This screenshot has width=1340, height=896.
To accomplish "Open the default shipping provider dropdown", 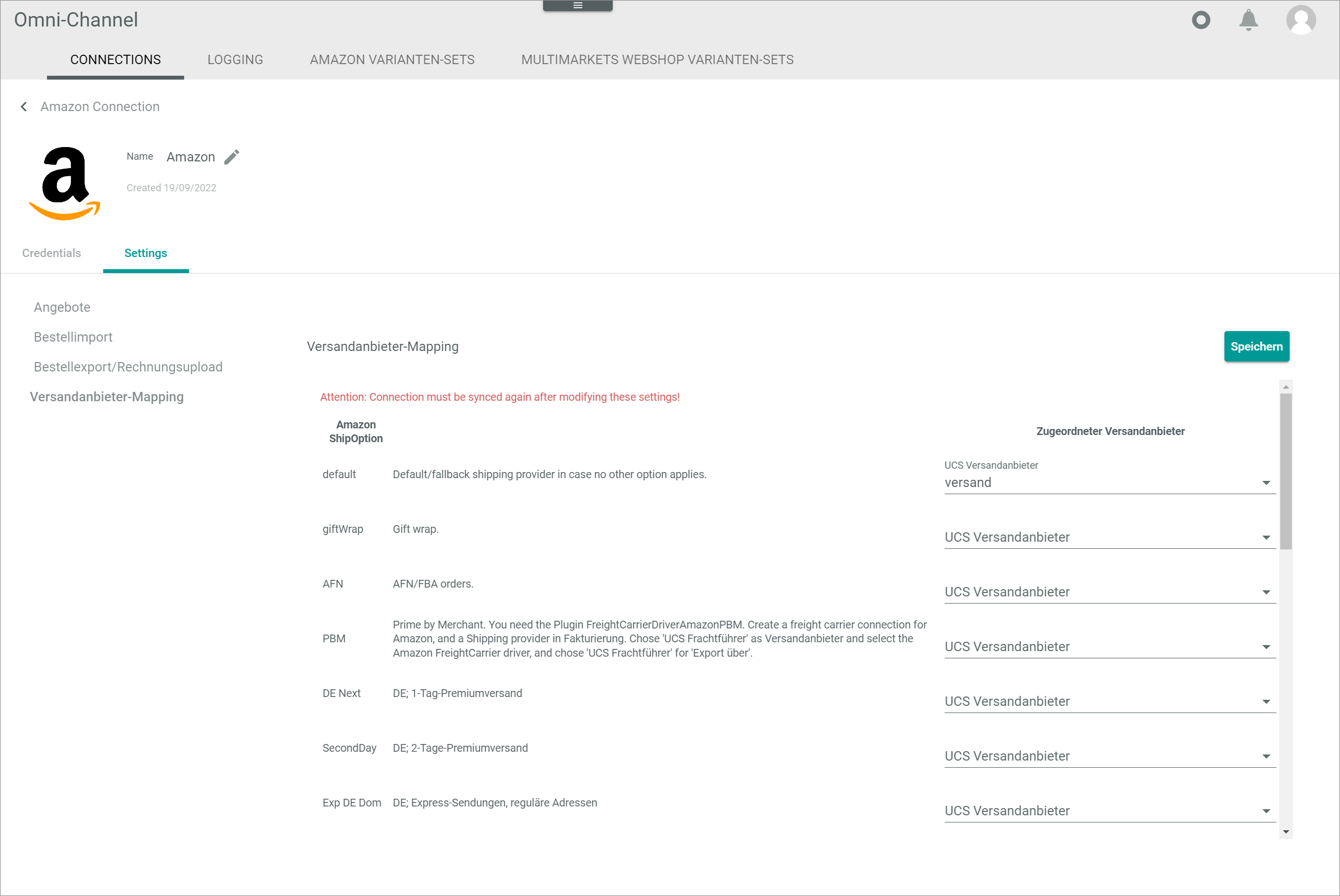I will point(1109,483).
